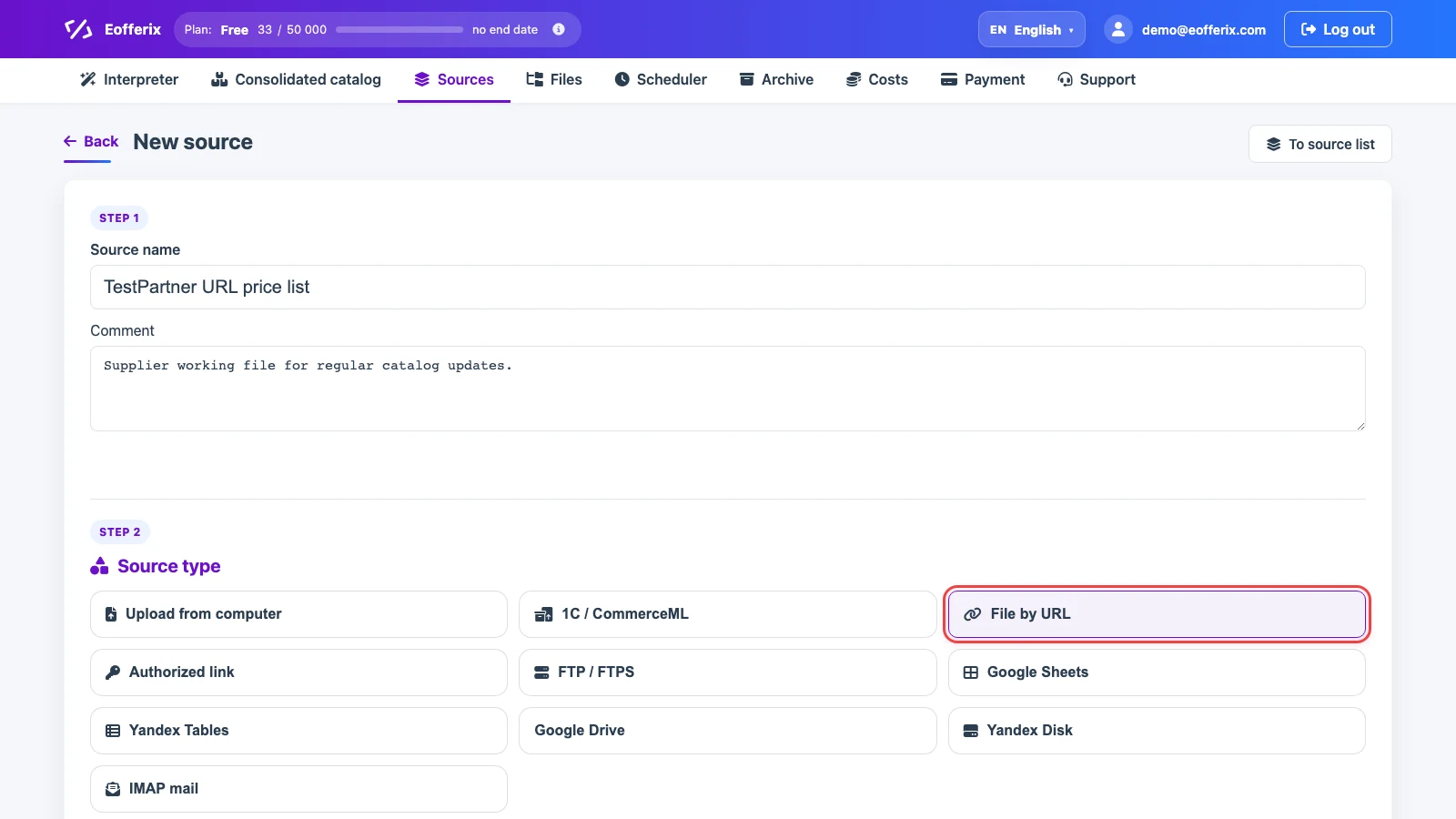Select 1C / CommerceML source type
Image resolution: width=1456 pixels, height=819 pixels.
[x=727, y=614]
